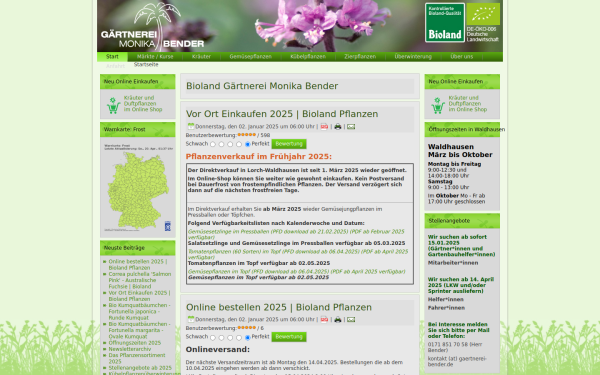Print the Vor Ort Einkaufen article
The width and height of the screenshot is (600, 375).
338,127
